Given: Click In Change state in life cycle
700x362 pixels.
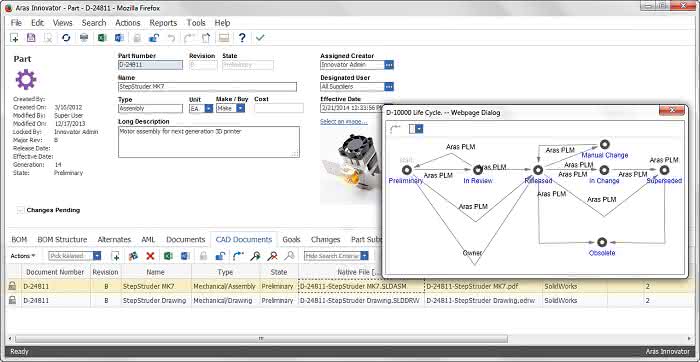Looking at the screenshot, I should 604,170.
